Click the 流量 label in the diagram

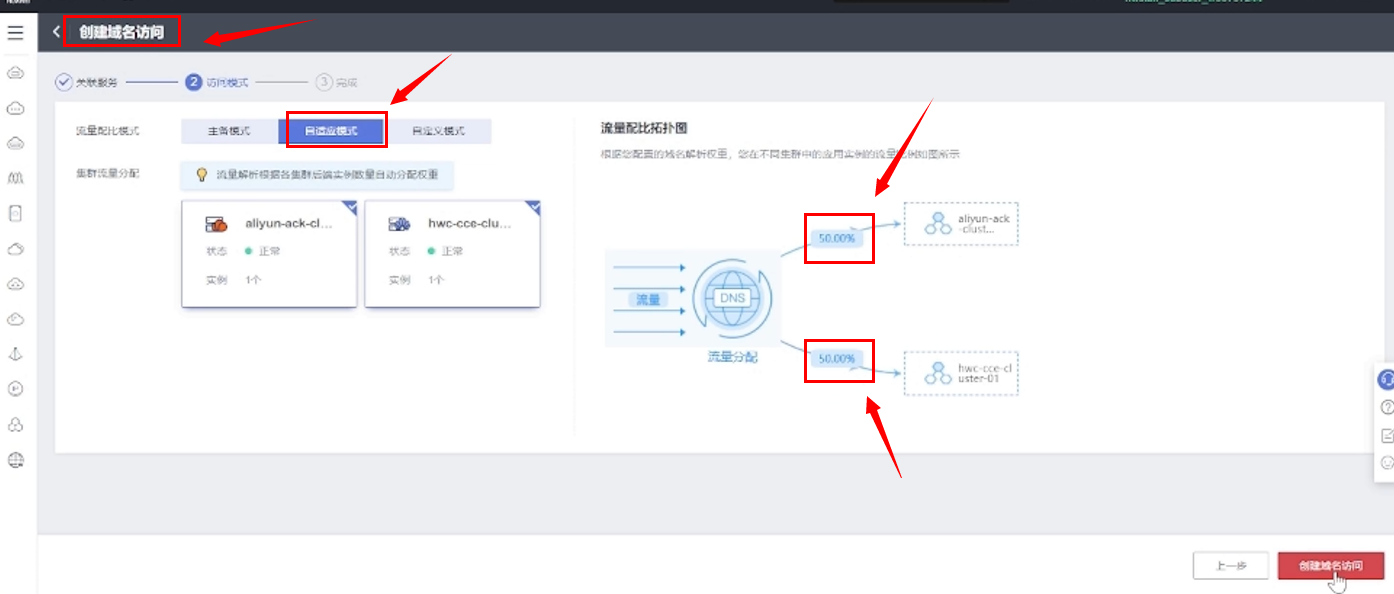pos(648,299)
